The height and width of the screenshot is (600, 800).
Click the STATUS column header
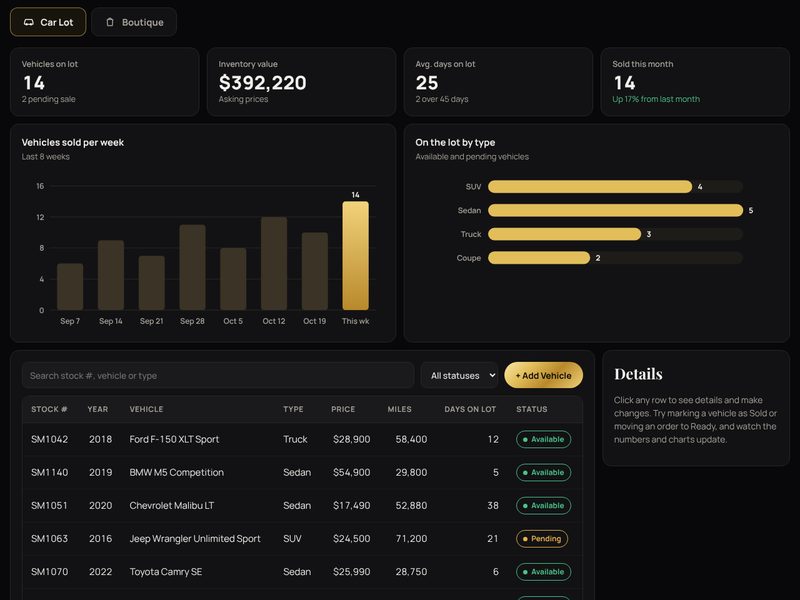pos(532,409)
